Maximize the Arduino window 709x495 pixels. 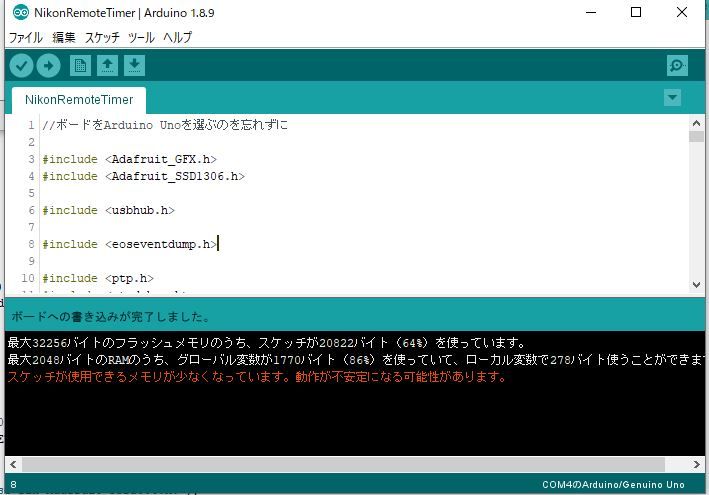coord(636,13)
